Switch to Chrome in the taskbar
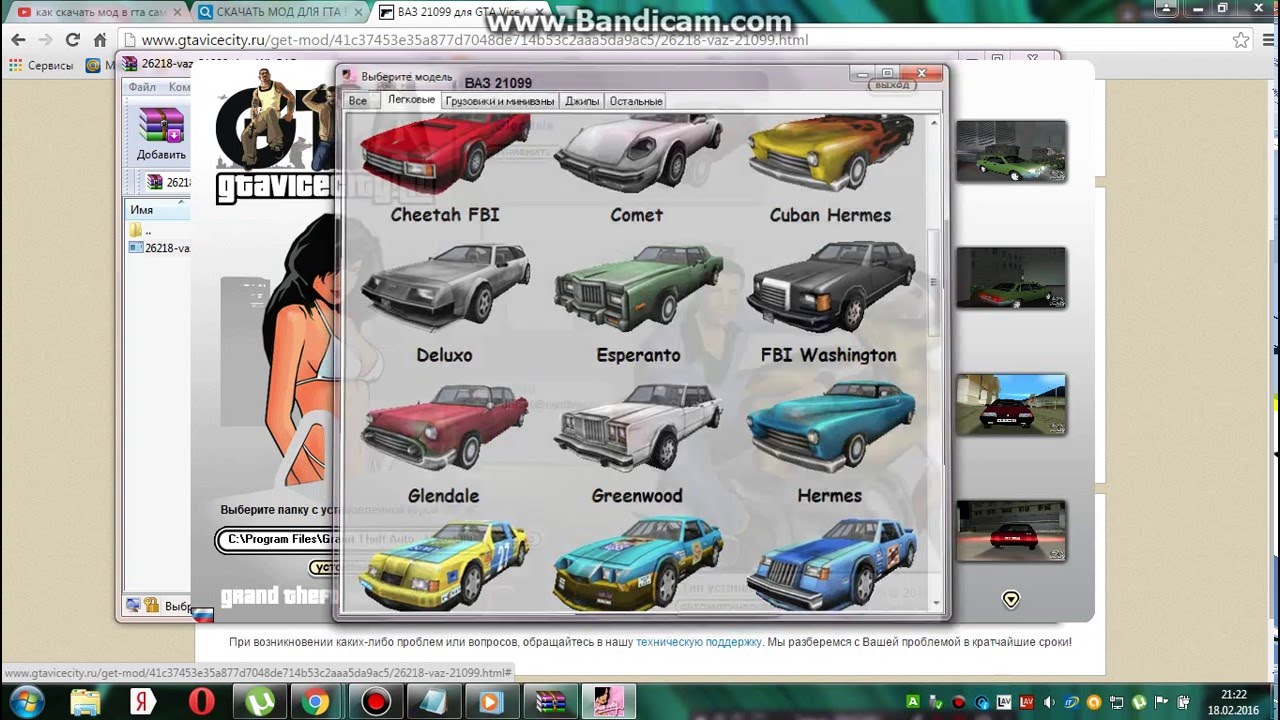The height and width of the screenshot is (720, 1280). pos(316,701)
